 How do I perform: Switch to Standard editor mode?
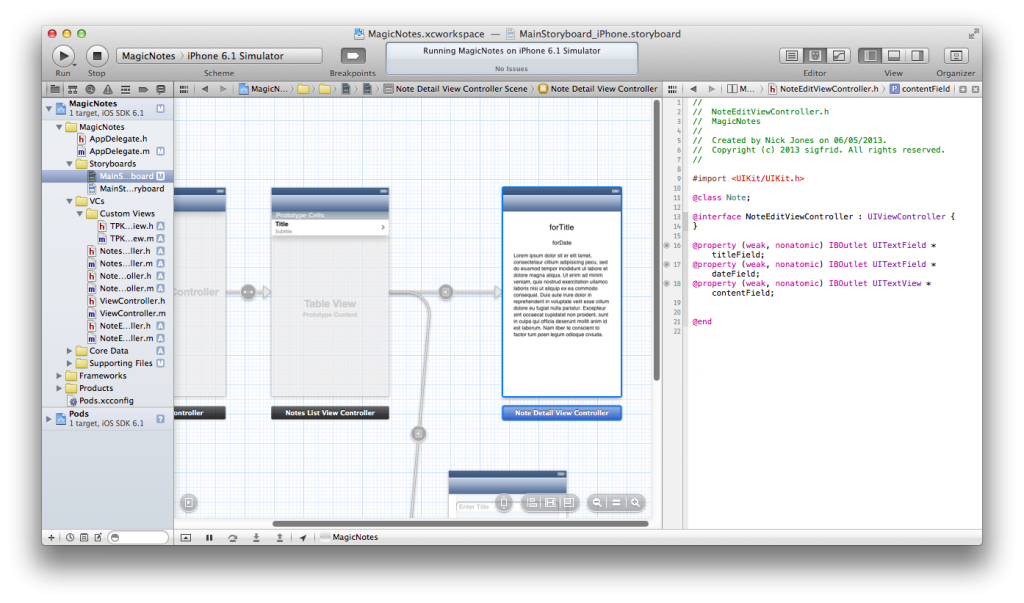coord(792,56)
